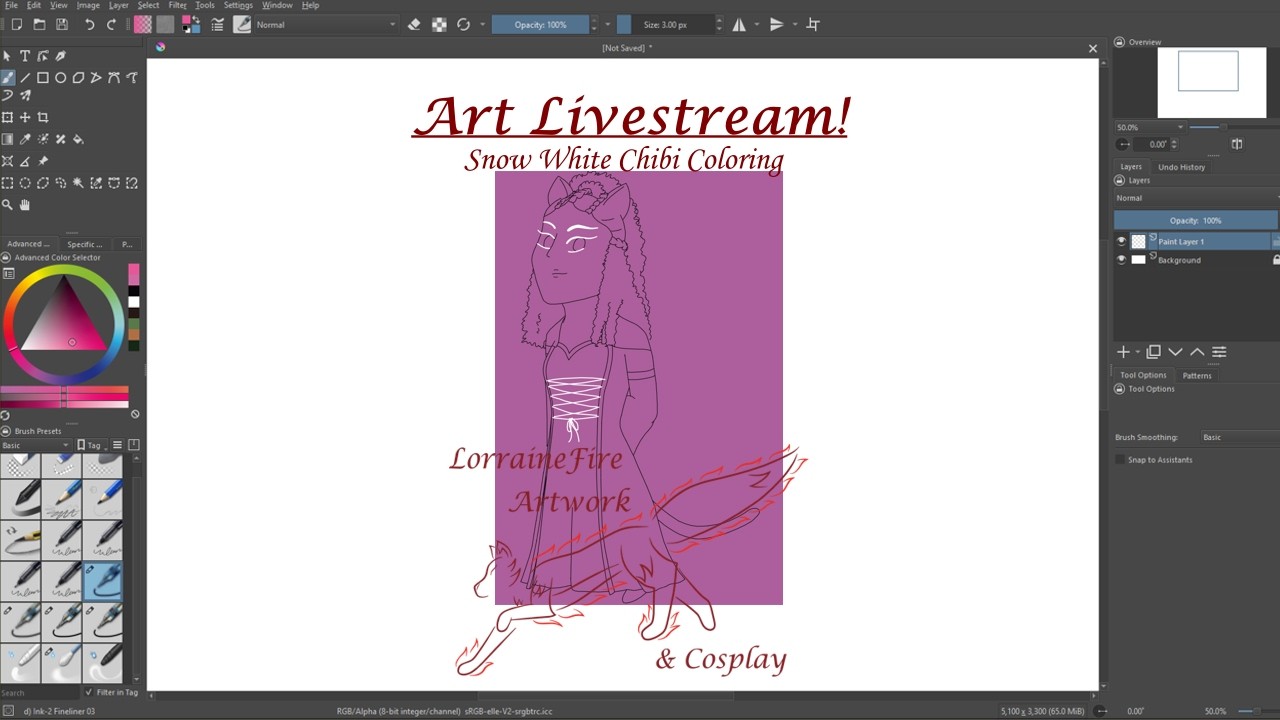Image resolution: width=1280 pixels, height=720 pixels.
Task: Enable Snap to Assistants checkbox
Action: [1120, 460]
